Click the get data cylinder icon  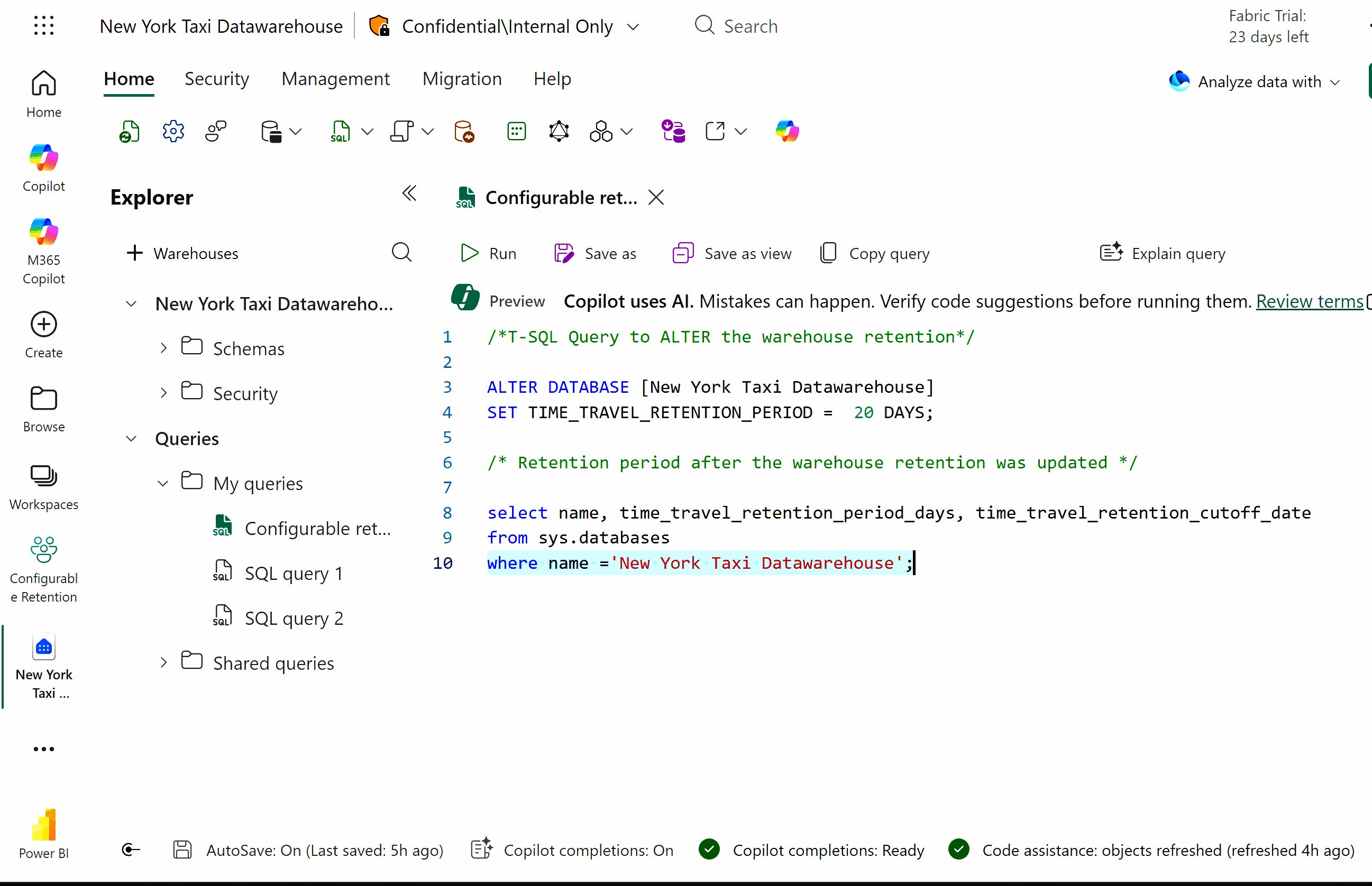pyautogui.click(x=271, y=132)
